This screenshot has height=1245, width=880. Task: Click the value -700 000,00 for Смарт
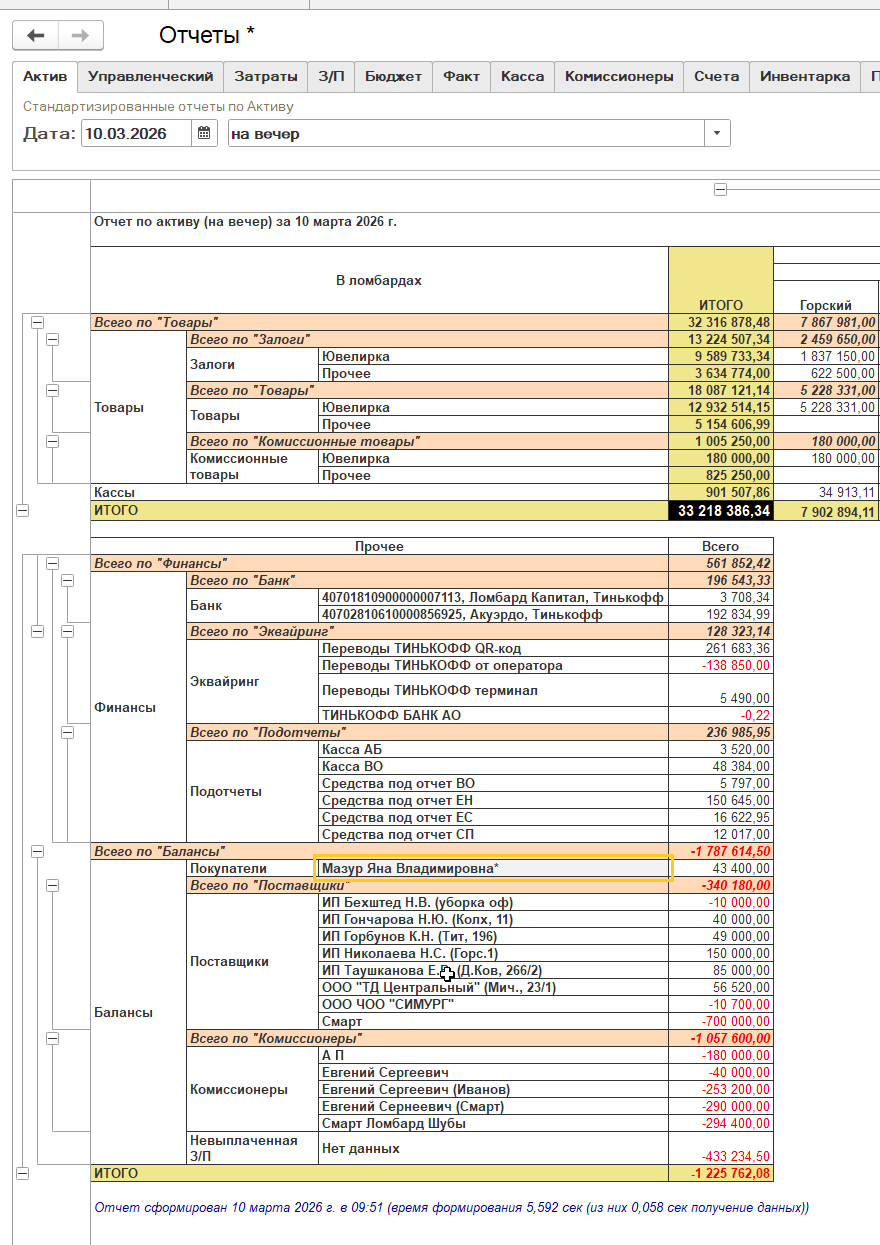pyautogui.click(x=721, y=1021)
